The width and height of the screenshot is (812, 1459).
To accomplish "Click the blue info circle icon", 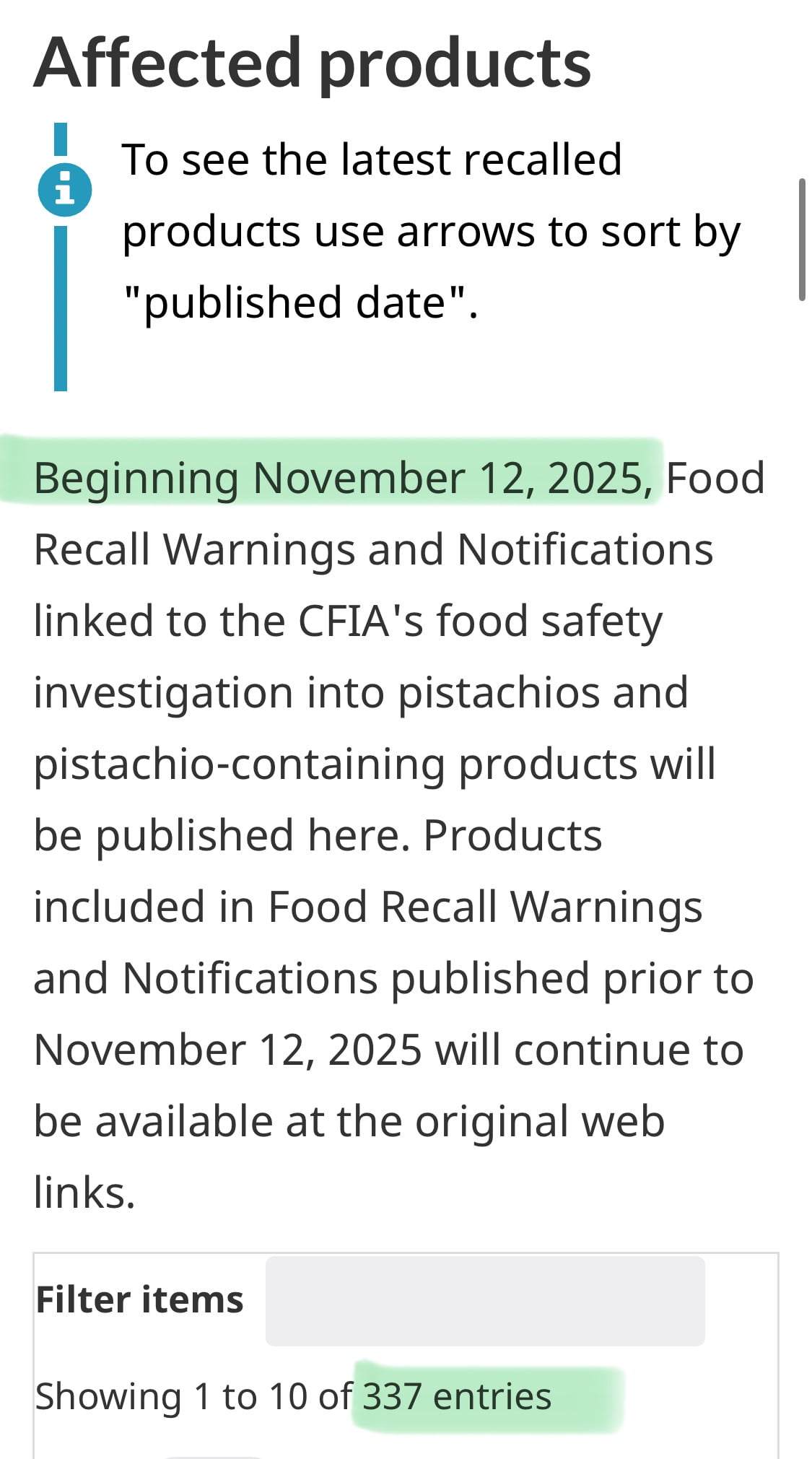I will click(x=64, y=190).
